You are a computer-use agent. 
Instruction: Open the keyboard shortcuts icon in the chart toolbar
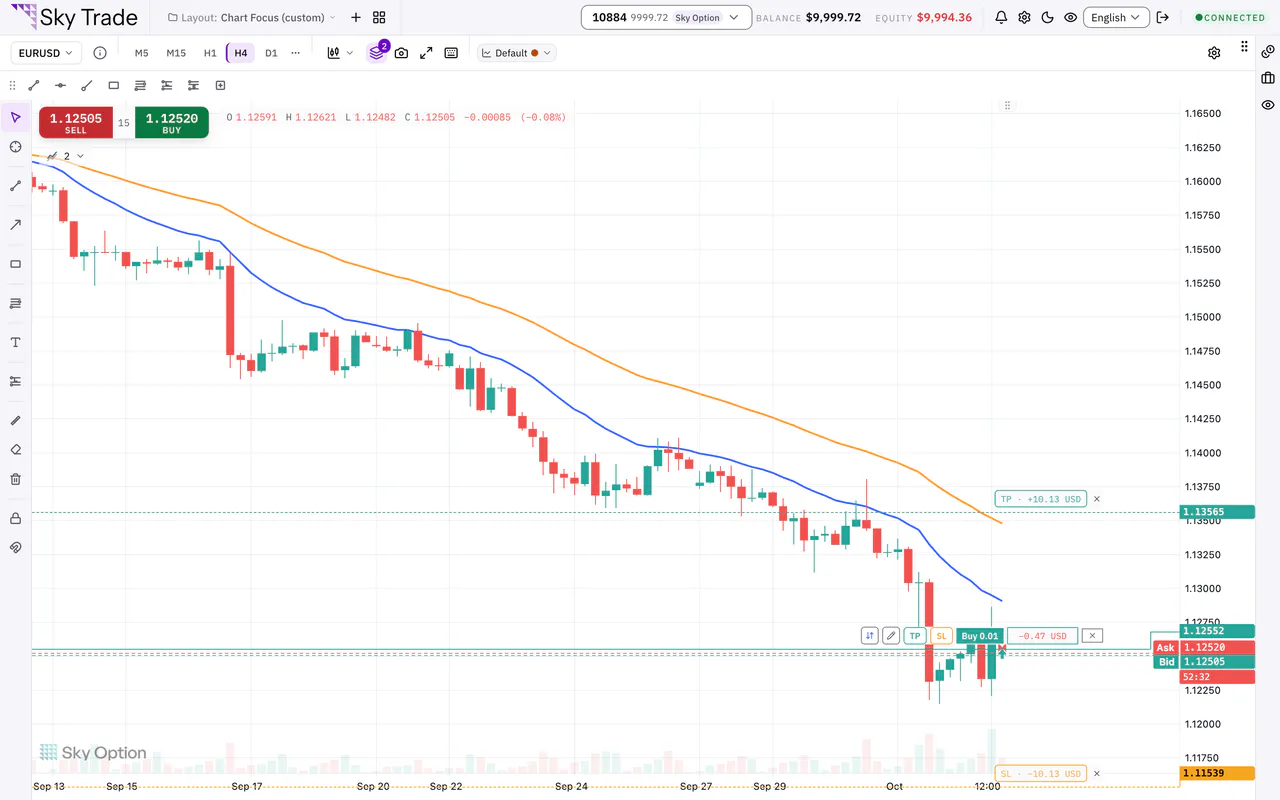coord(451,53)
